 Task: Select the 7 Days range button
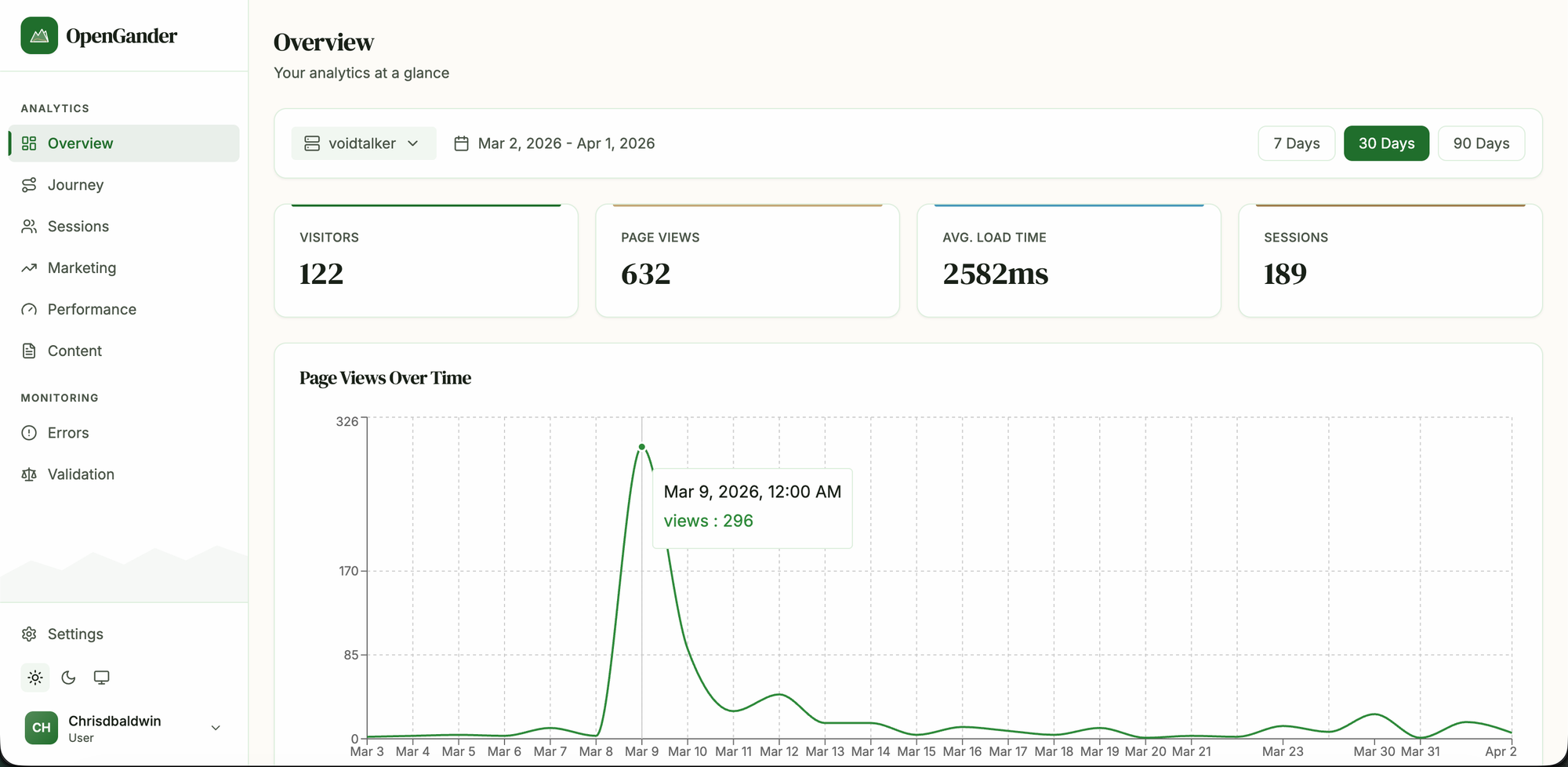[1296, 144]
